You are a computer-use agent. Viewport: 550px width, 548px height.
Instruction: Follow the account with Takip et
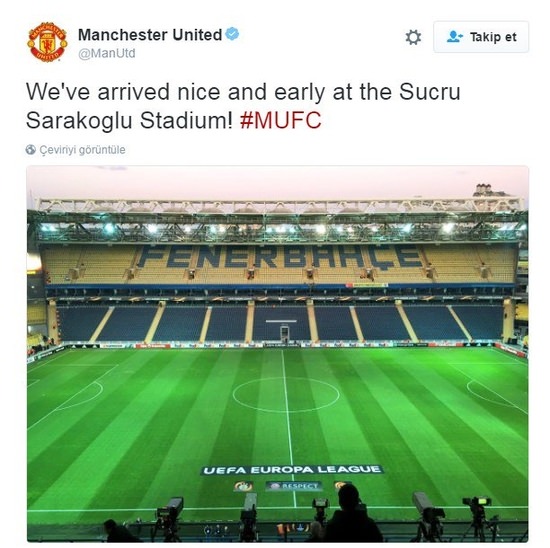click(481, 37)
